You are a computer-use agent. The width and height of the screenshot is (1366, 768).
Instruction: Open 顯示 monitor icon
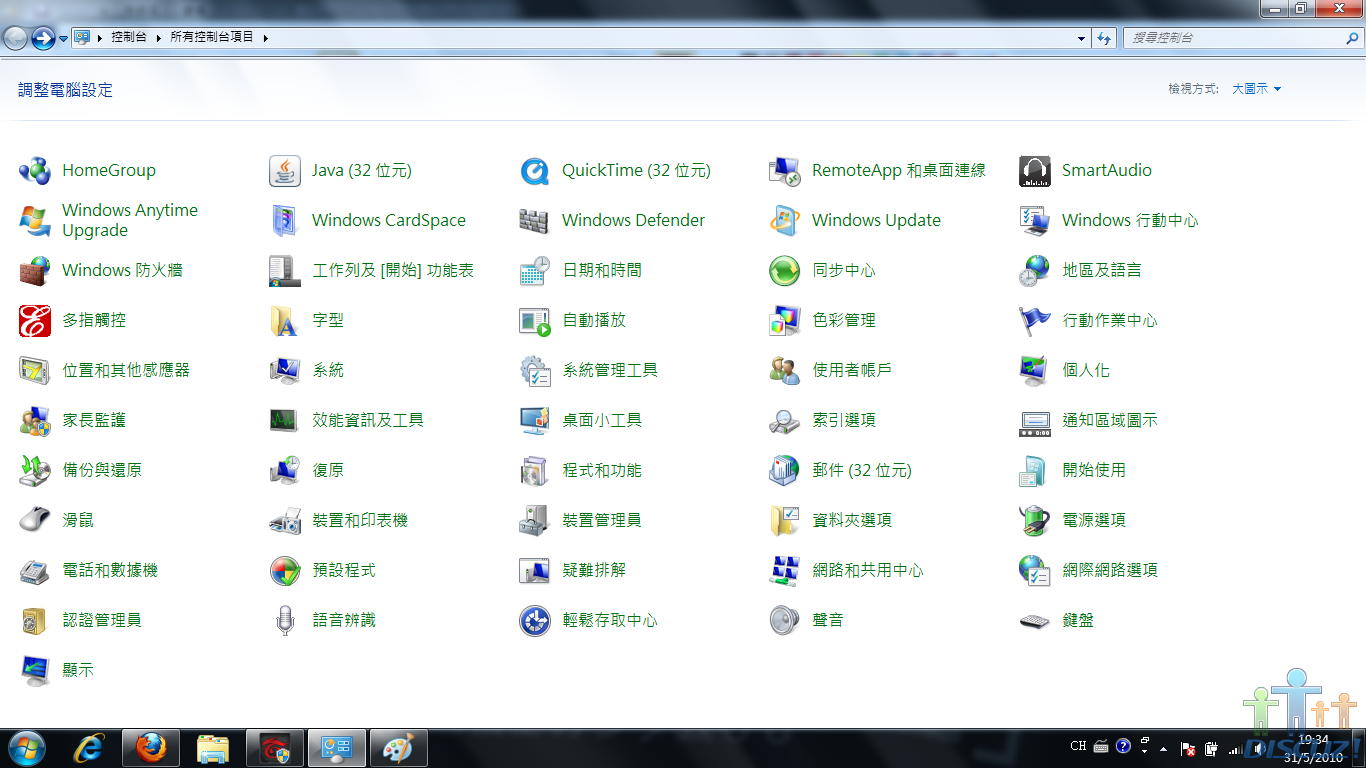(35, 671)
